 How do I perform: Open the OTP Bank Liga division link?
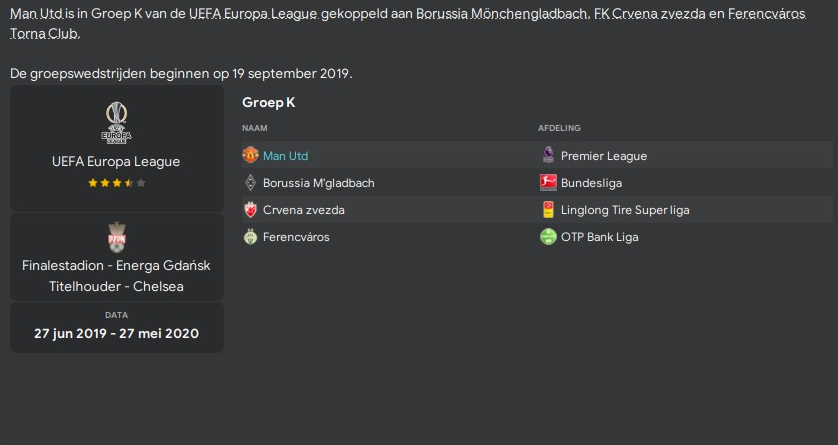tap(600, 237)
